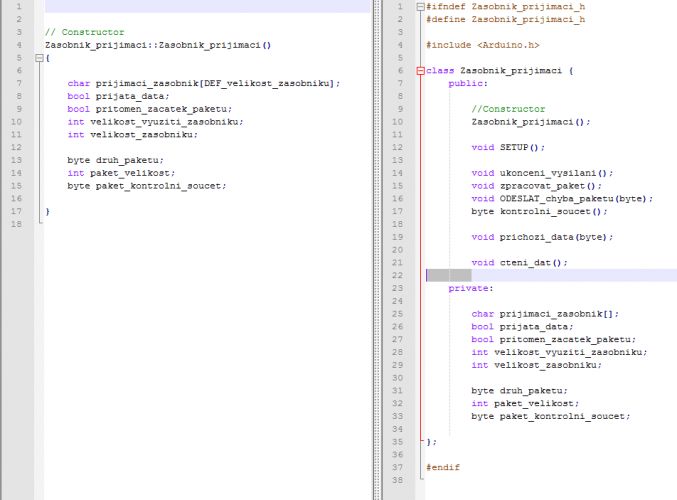Screen dimensions: 677x500
Task: Click 'int velikost_zasobniku;' in left pane
Action: coord(133,135)
